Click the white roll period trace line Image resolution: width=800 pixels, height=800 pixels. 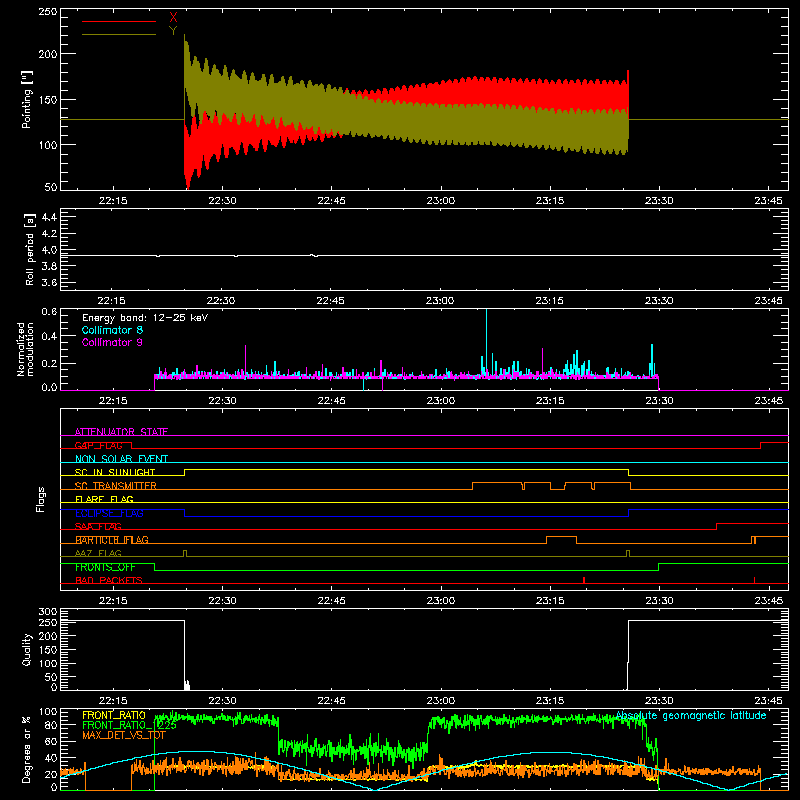[424, 256]
